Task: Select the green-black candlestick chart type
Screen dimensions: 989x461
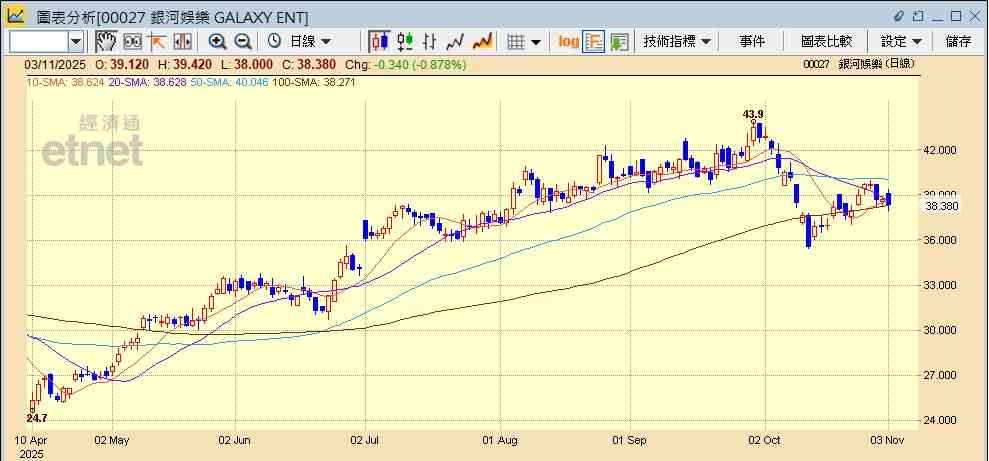Action: click(405, 41)
